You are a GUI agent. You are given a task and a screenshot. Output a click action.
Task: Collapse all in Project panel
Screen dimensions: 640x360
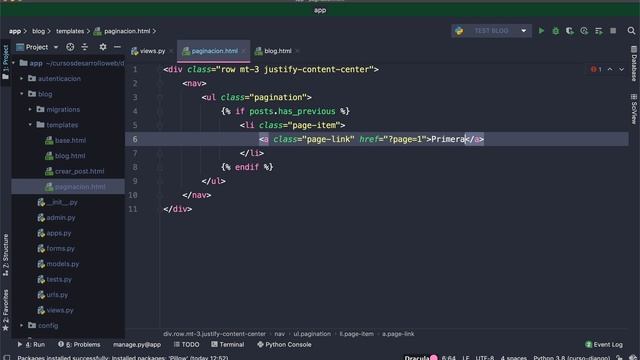tap(84, 47)
